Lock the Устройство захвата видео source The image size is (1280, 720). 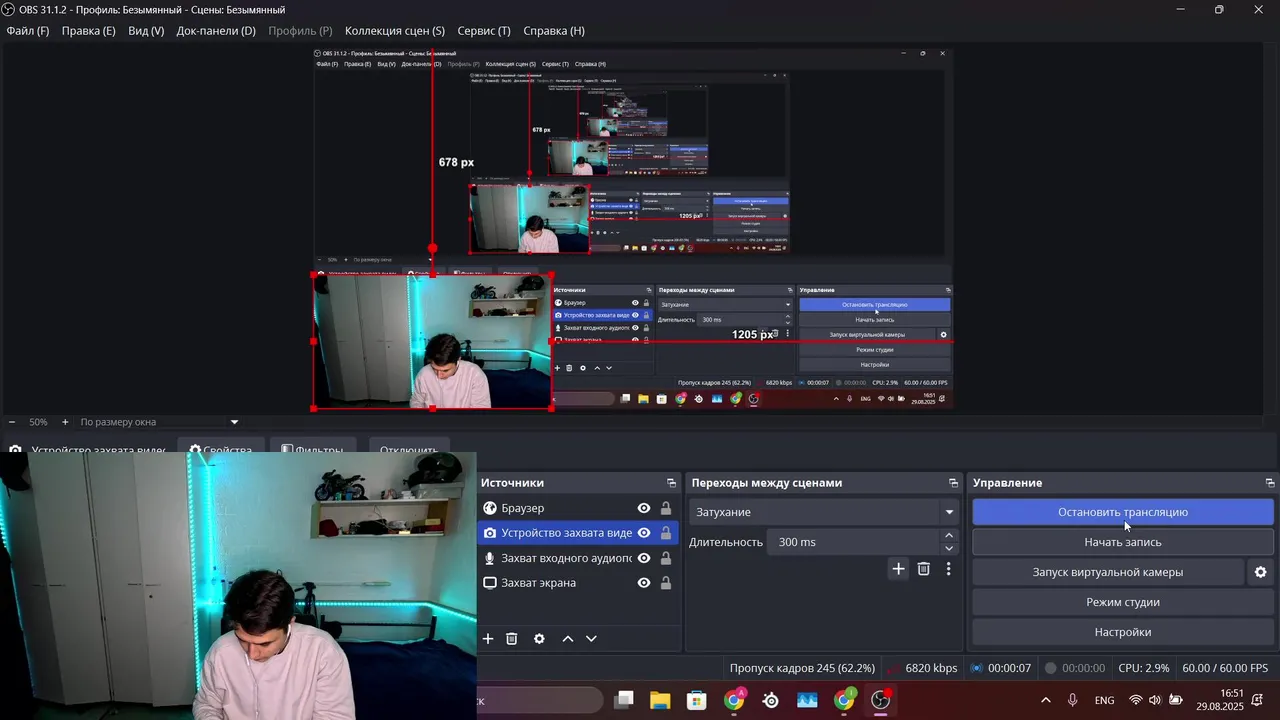666,533
